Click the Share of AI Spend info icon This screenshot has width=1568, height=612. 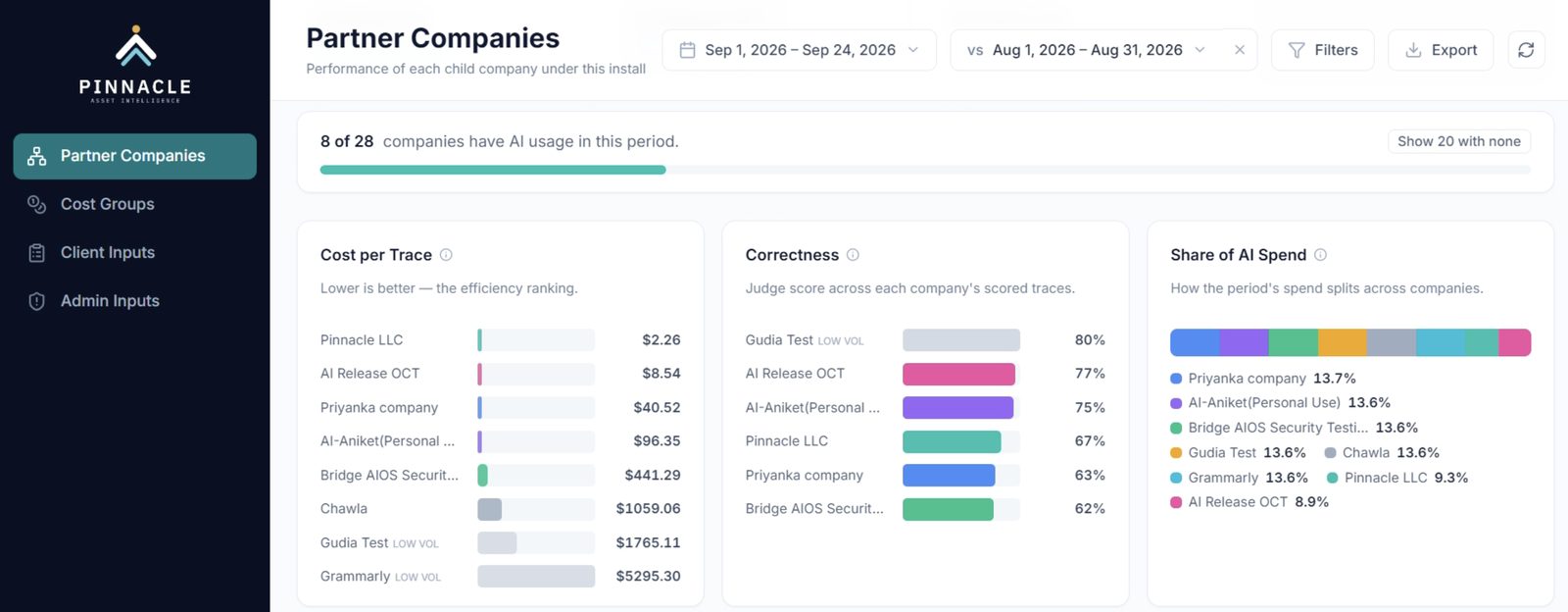(1320, 255)
